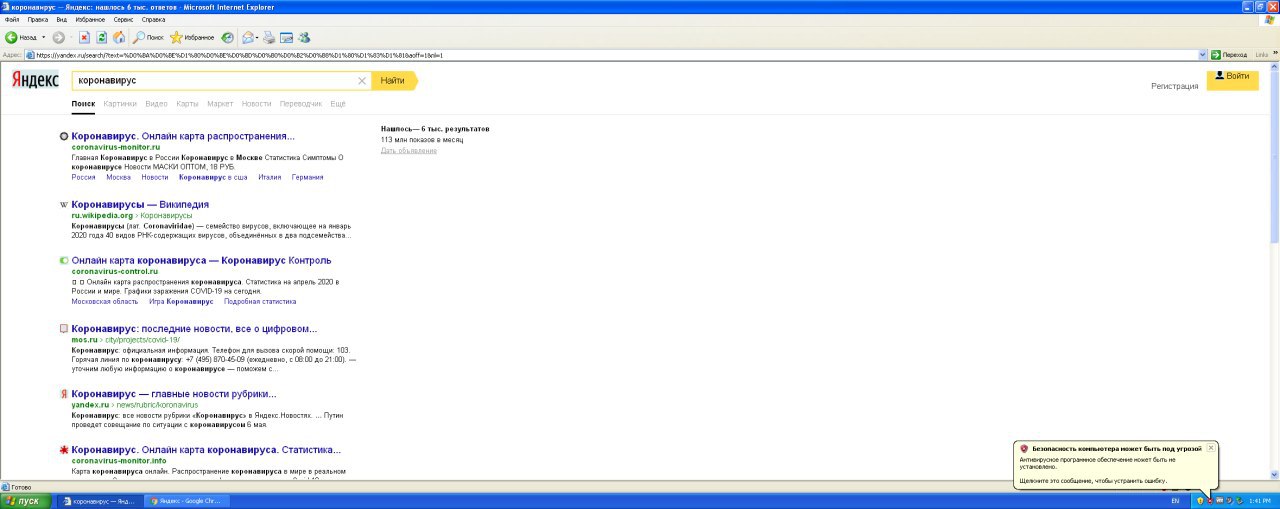Expand the Ещё more services tab

338,104
